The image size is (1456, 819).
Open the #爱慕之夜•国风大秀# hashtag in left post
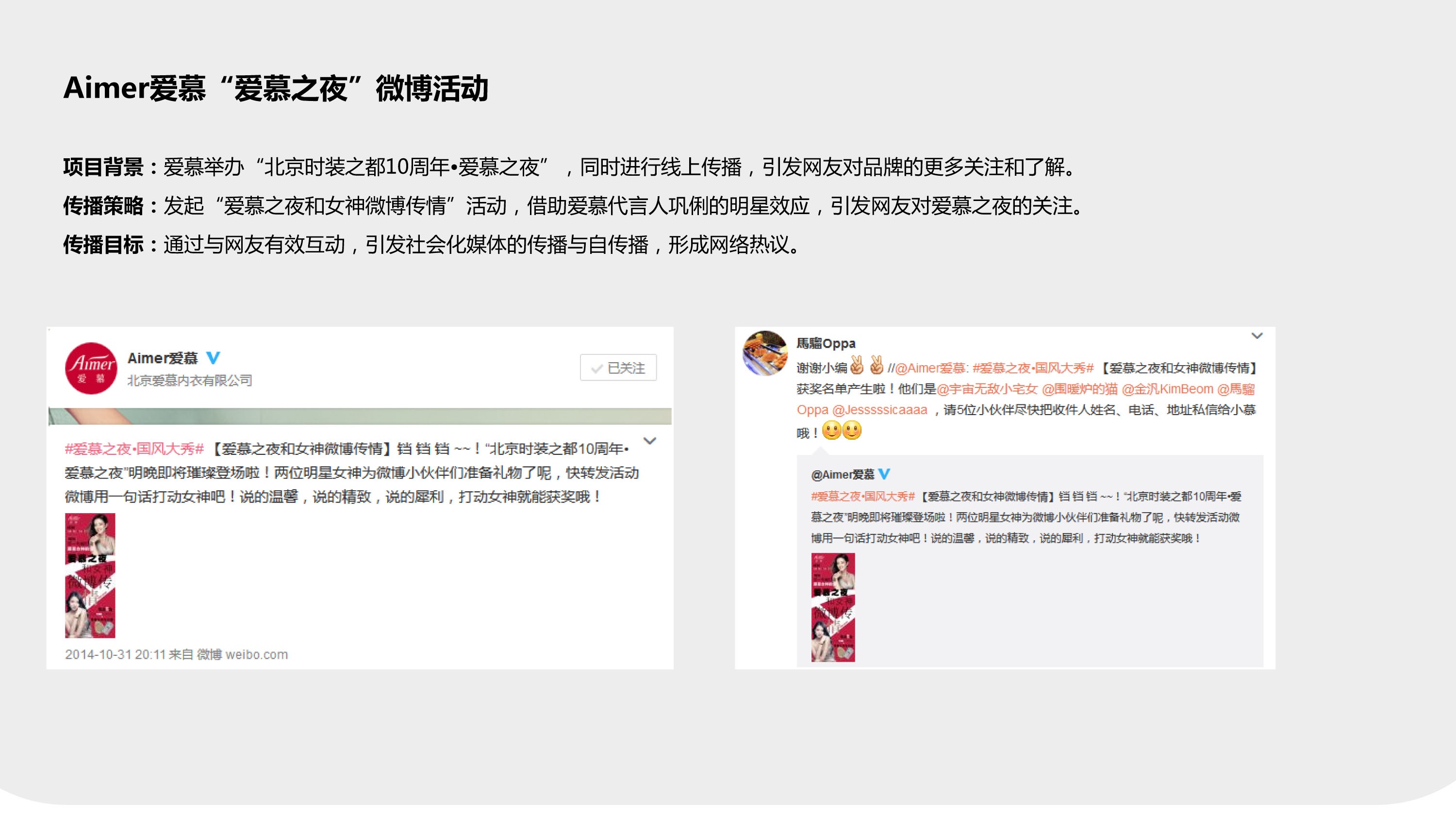134,449
